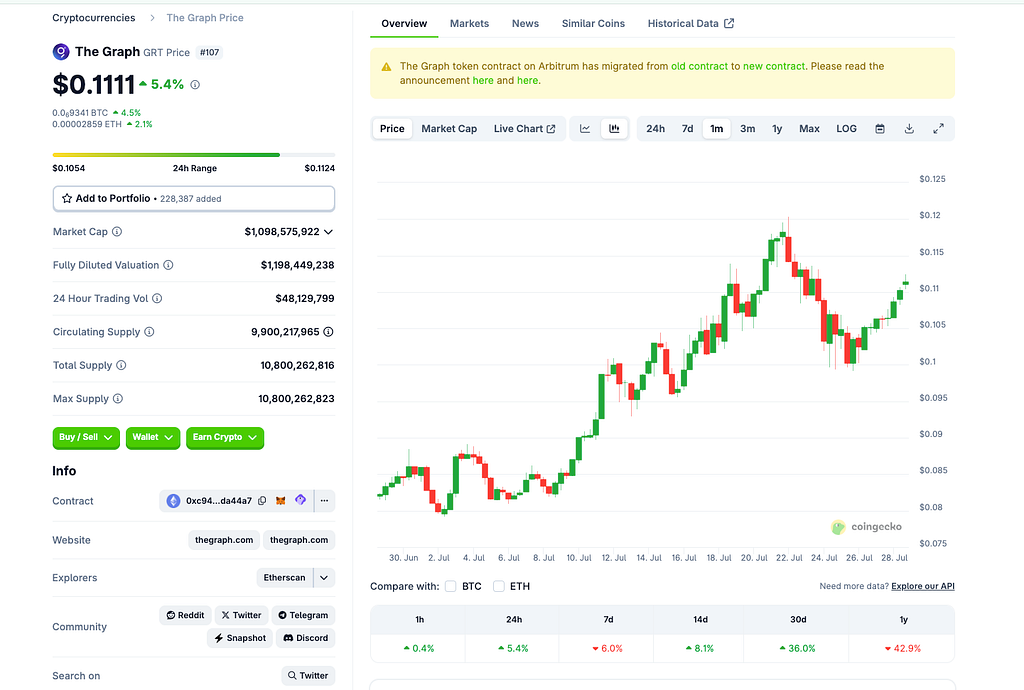
Task: Add token to MetaMask fox icon
Action: click(x=281, y=501)
